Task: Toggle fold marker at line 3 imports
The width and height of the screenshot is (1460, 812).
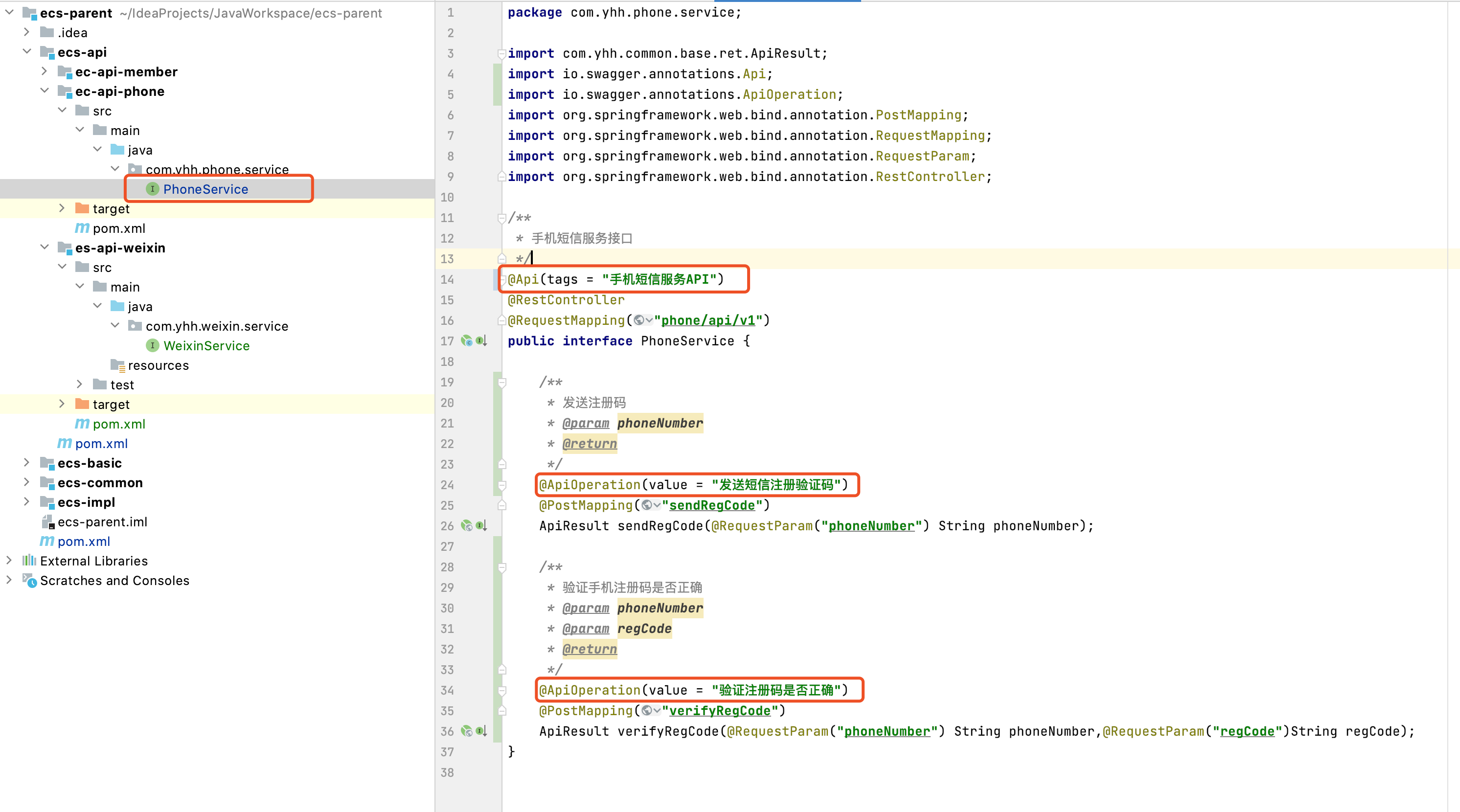Action: tap(502, 54)
